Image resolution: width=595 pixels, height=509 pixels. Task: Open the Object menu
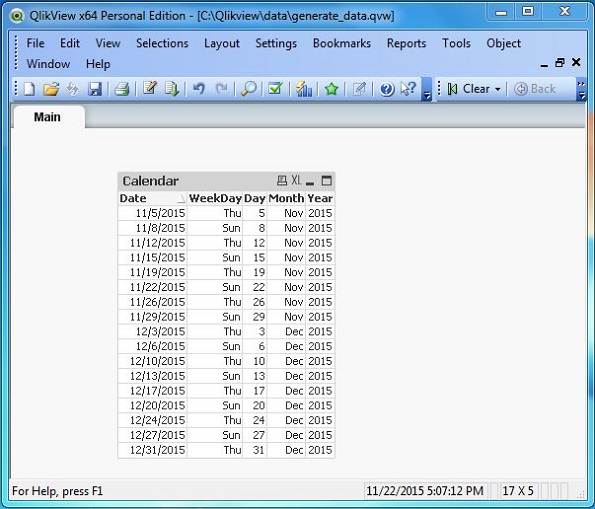[503, 43]
